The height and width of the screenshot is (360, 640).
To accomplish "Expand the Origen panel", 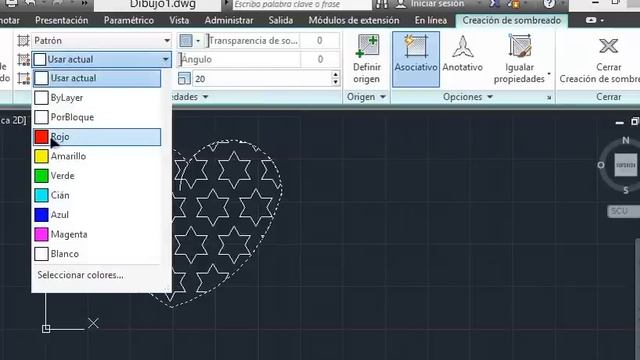I will tap(366, 97).
